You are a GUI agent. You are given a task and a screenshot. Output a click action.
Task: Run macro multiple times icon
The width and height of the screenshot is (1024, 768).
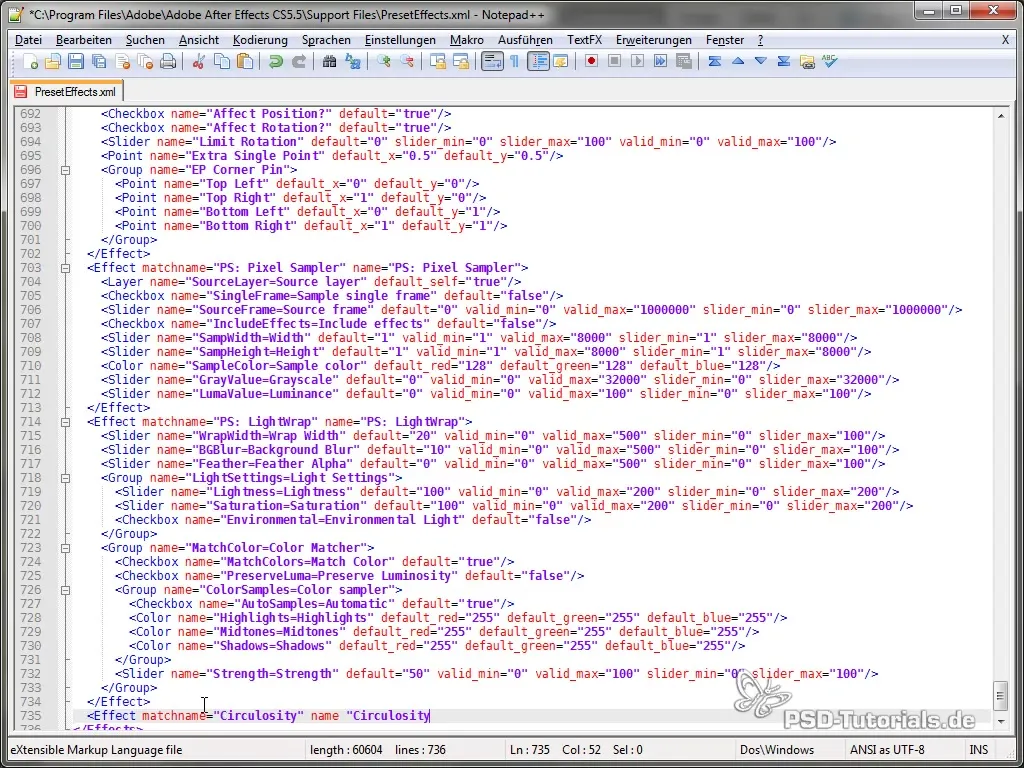[x=660, y=62]
